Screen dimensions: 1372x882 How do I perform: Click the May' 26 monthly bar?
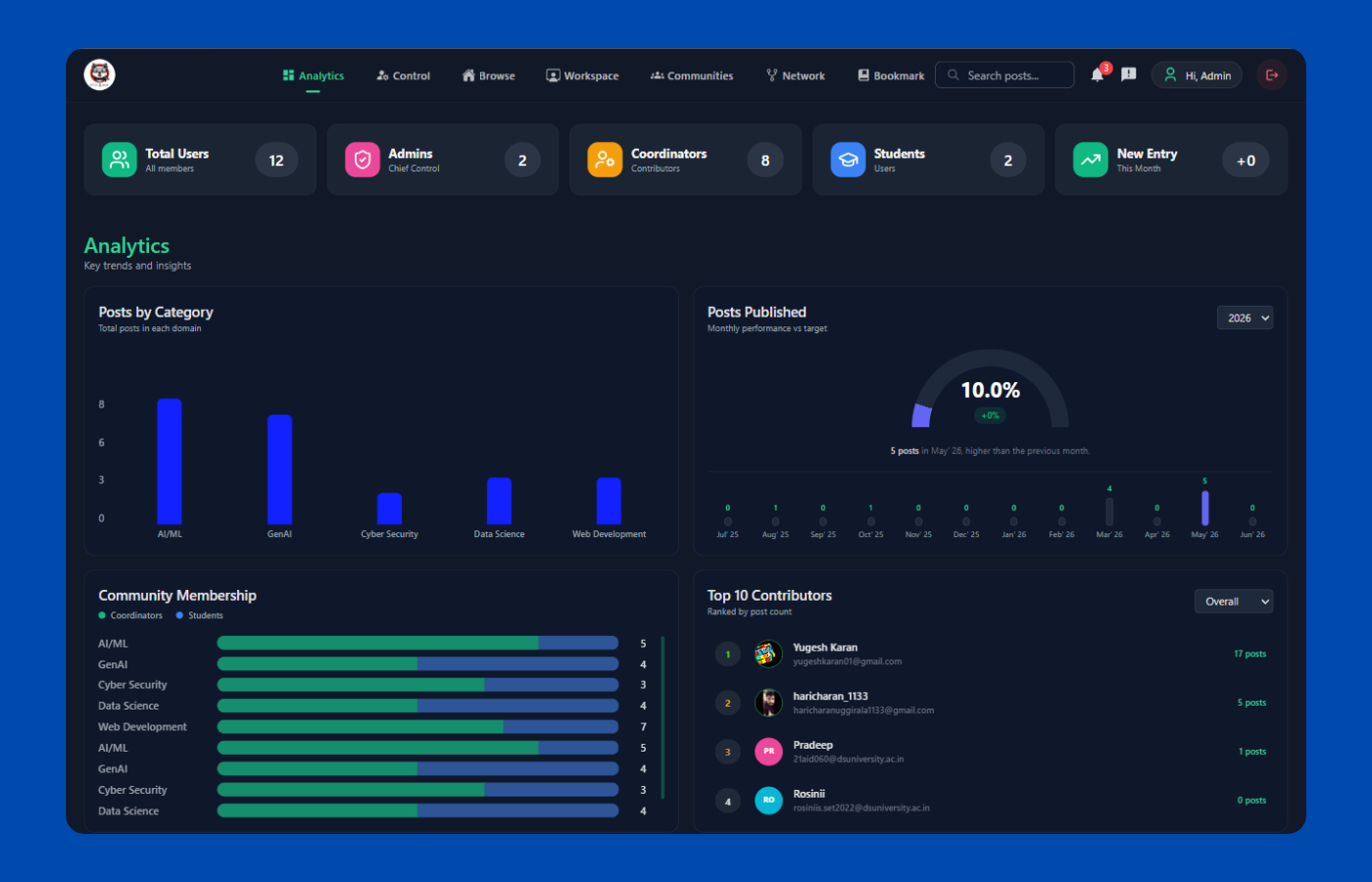pos(1204,508)
